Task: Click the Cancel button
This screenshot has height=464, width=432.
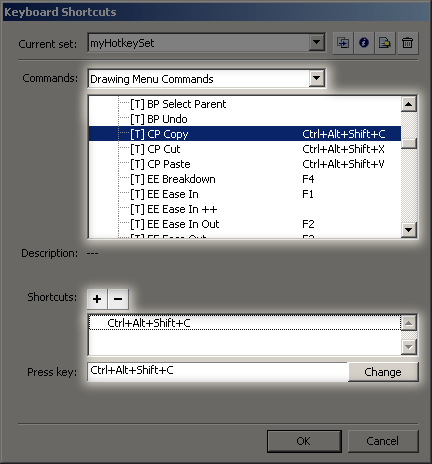Action: (383, 441)
